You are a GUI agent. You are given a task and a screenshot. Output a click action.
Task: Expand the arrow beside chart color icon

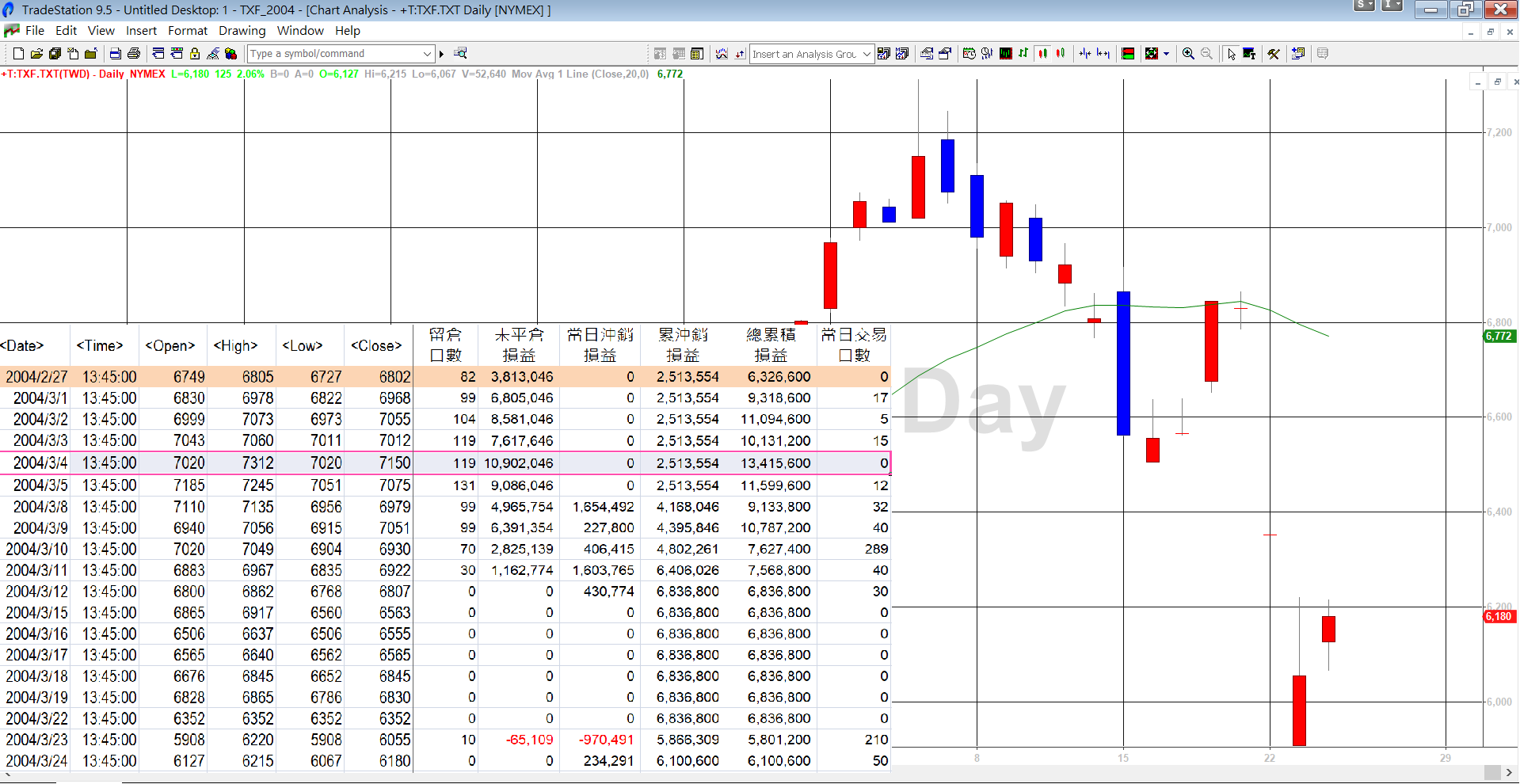coord(1166,54)
